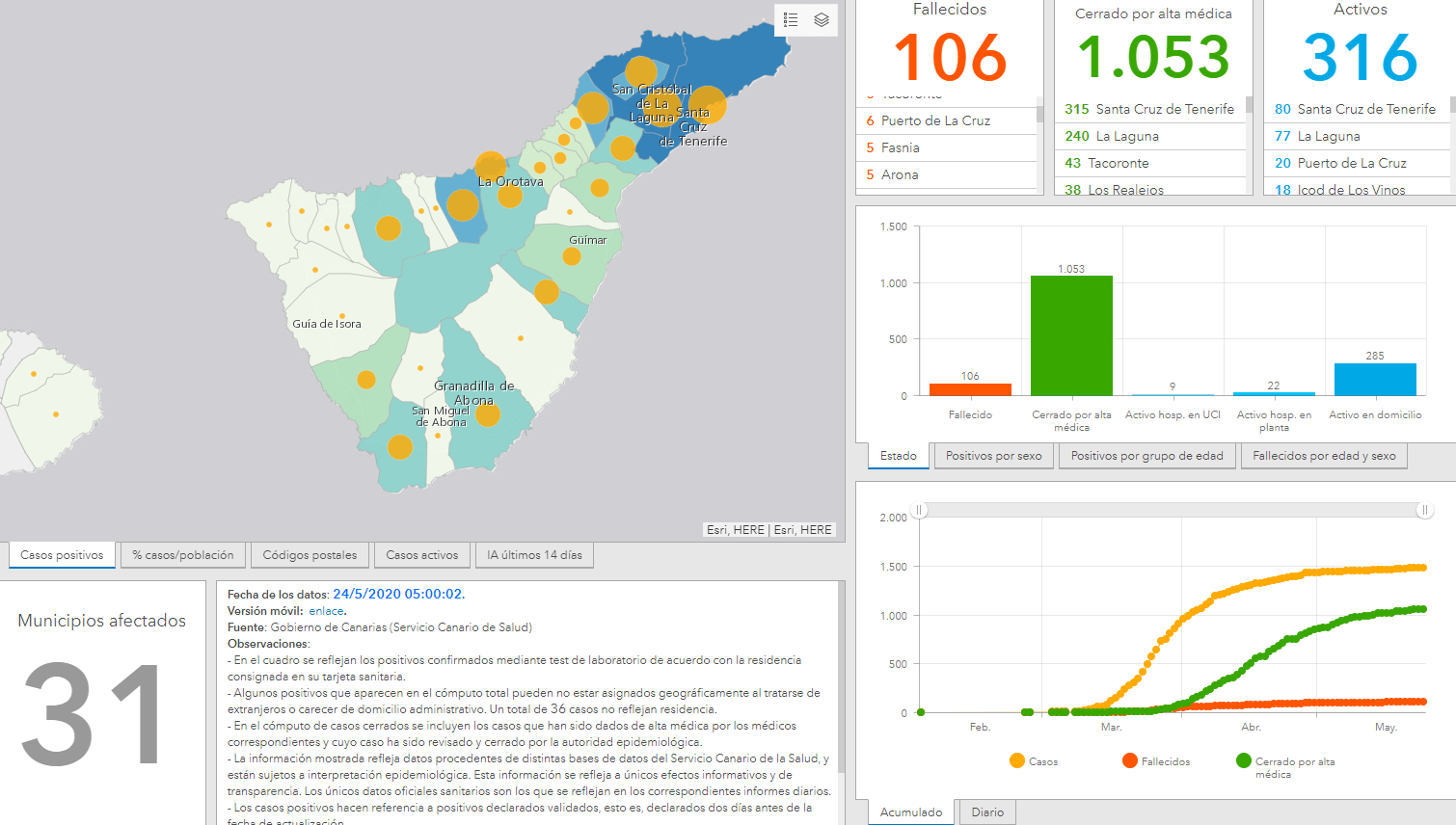Grab the left handle of the date range slider

(x=920, y=510)
